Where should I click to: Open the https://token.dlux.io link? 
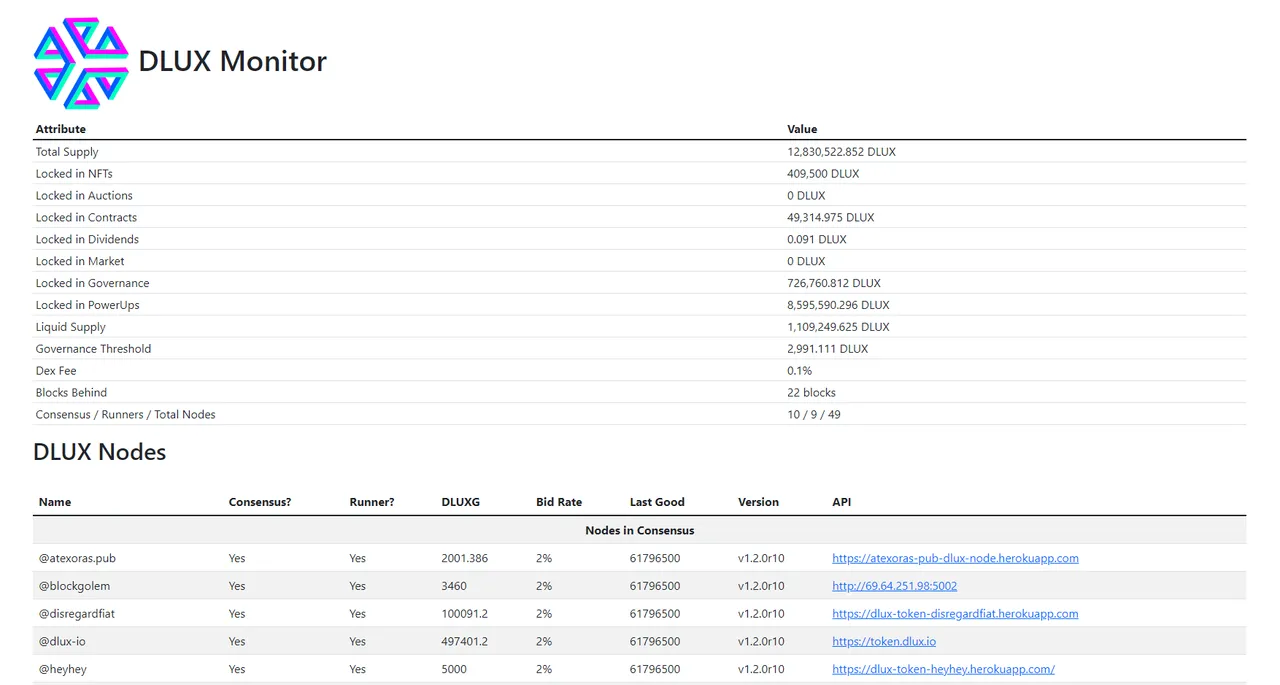coord(884,642)
